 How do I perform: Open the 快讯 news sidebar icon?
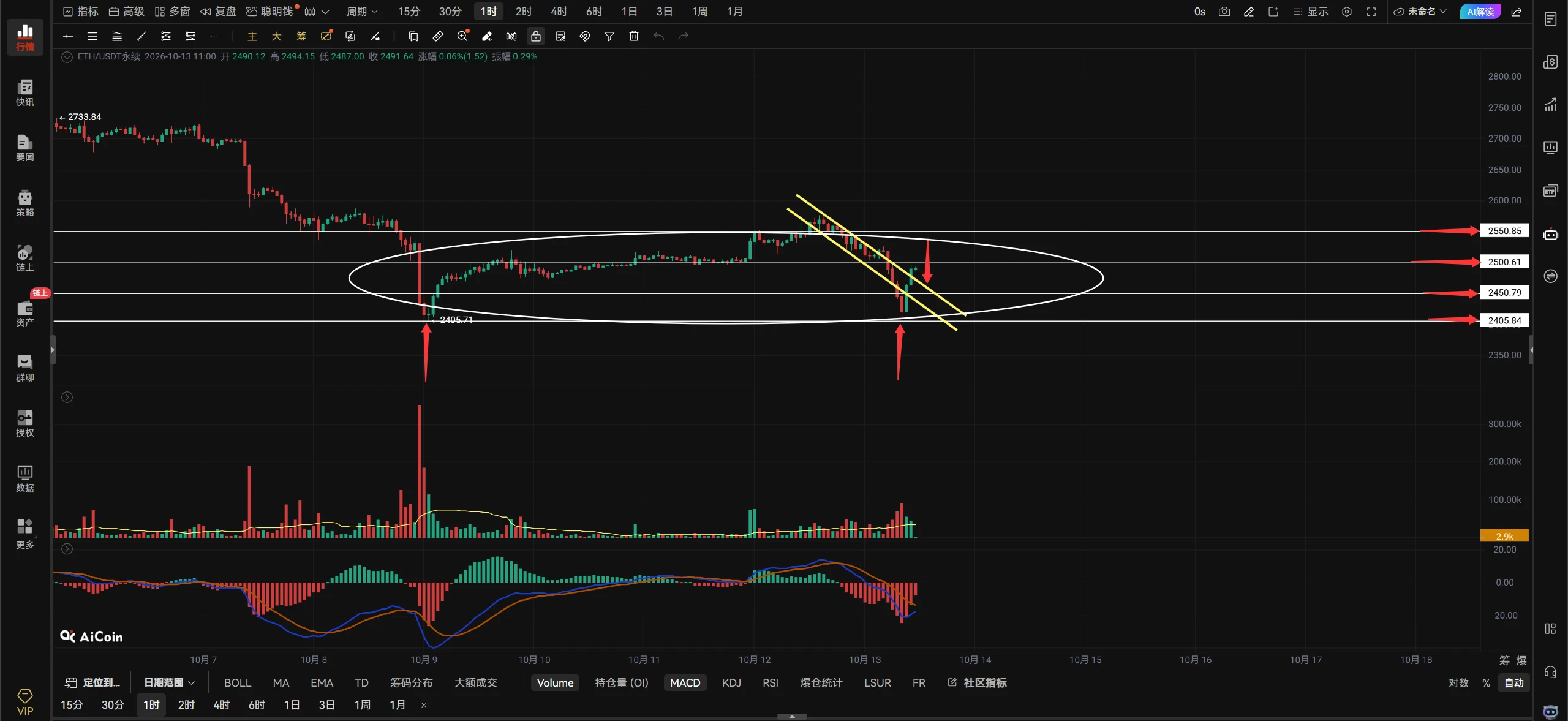click(x=24, y=92)
